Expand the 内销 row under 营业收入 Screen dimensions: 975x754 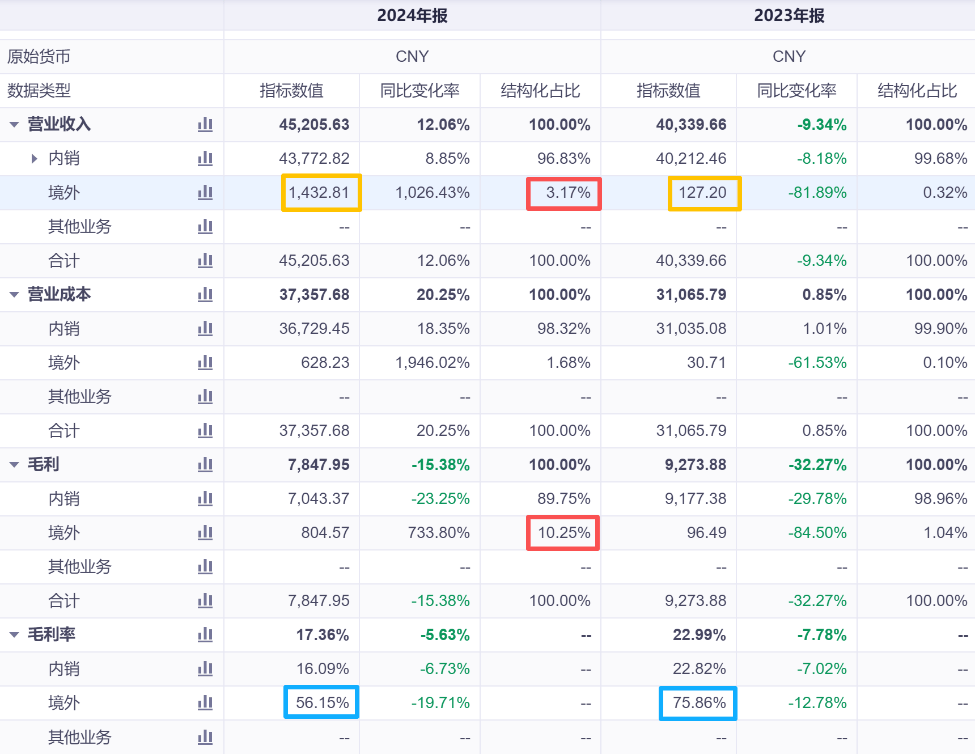pos(34,158)
